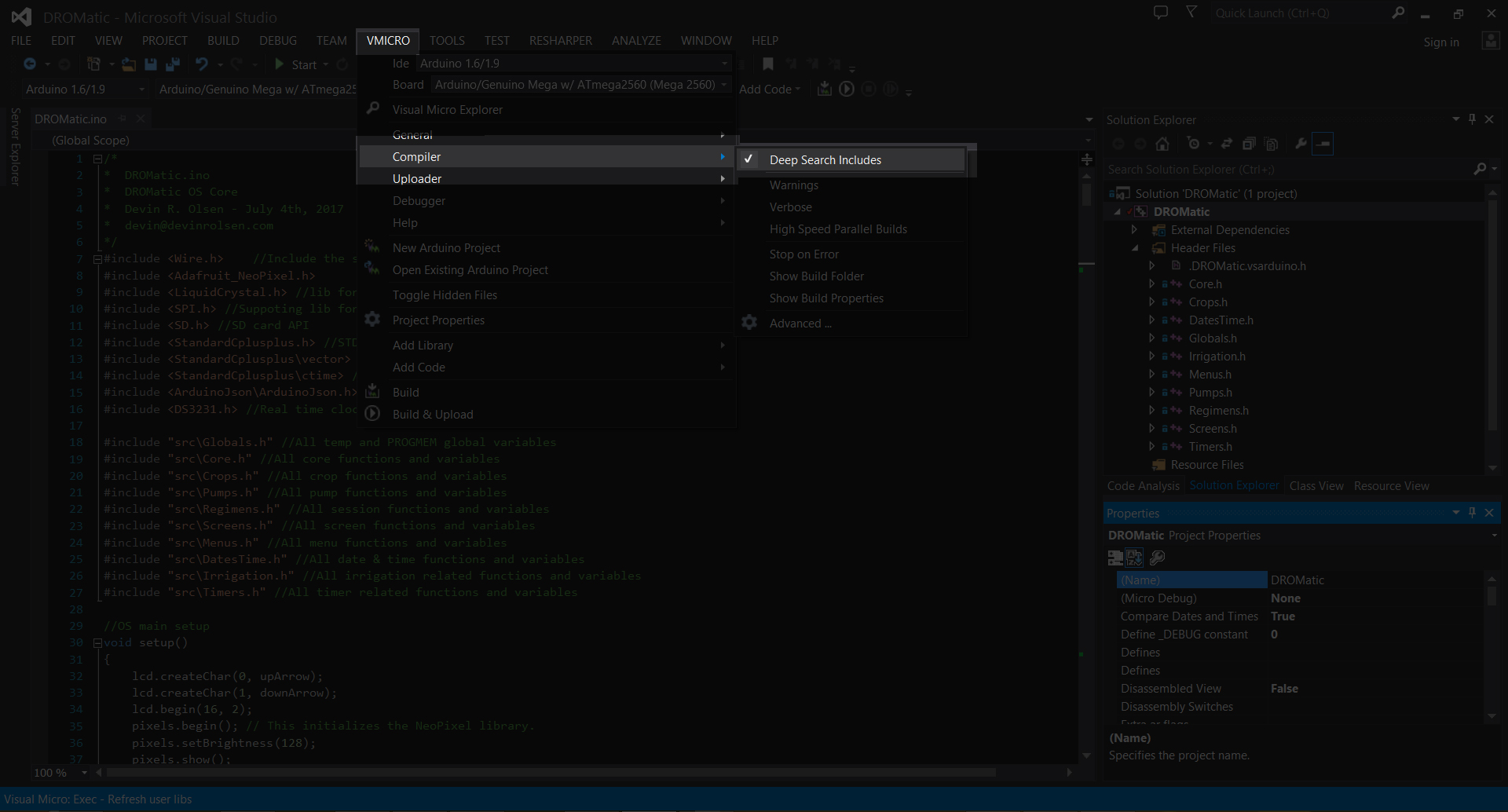The height and width of the screenshot is (812, 1508).
Task: Click the Build and Upload play icon in toolbar
Action: 847,89
